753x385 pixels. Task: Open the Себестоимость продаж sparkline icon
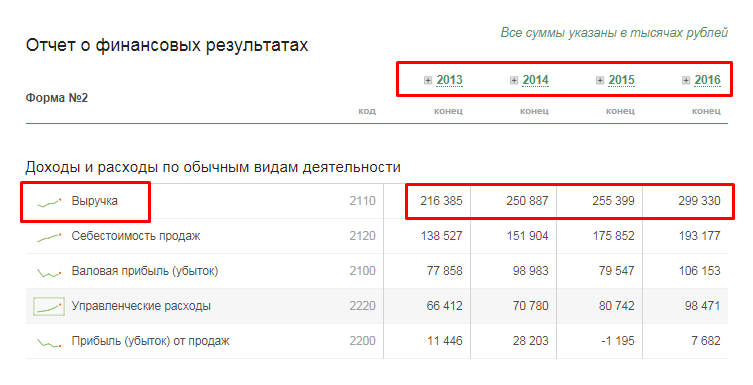coord(49,237)
